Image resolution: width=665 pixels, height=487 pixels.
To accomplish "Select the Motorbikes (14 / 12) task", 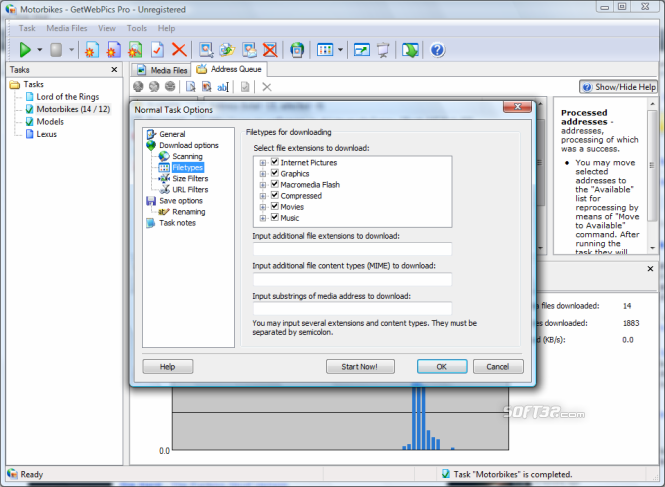I will tap(73, 109).
